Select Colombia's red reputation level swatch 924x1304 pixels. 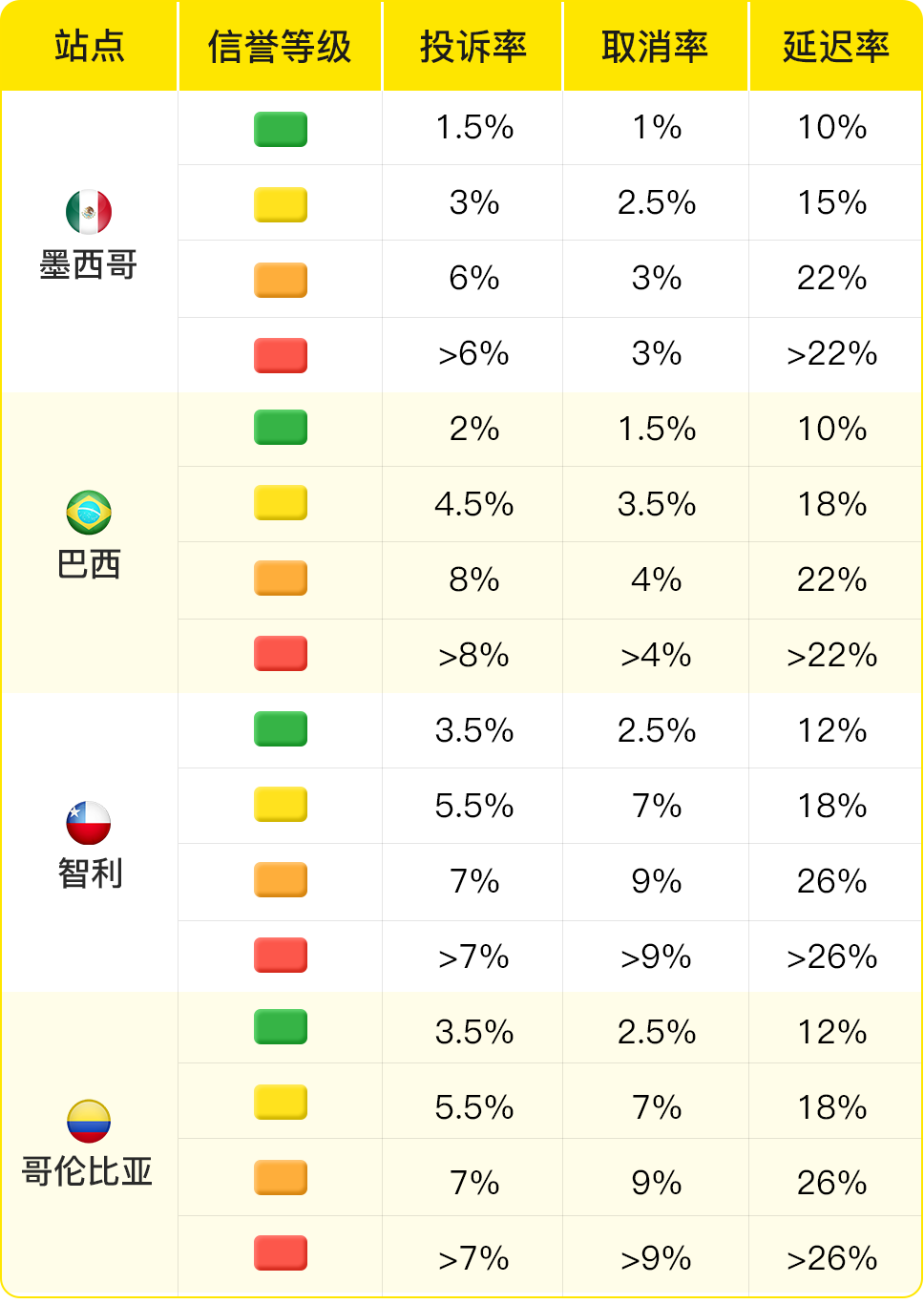click(x=281, y=1253)
